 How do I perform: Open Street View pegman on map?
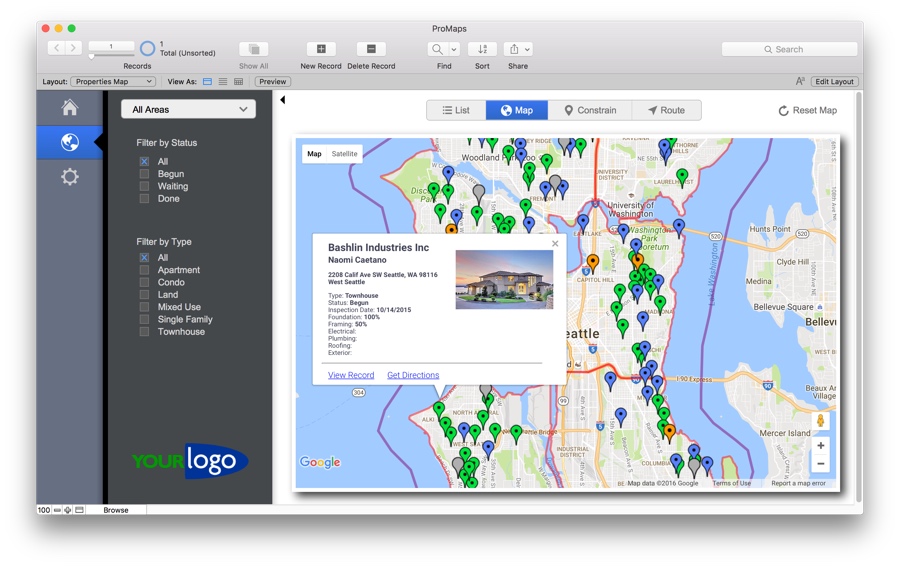[x=820, y=421]
